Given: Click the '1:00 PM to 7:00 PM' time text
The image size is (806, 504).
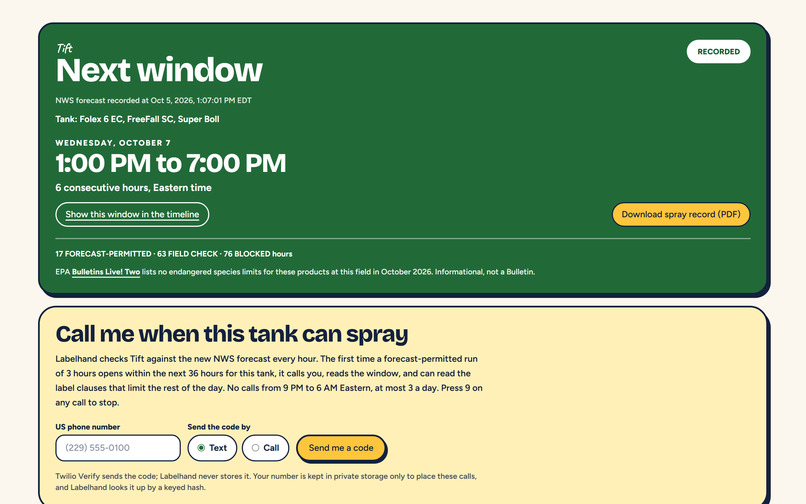Looking at the screenshot, I should coord(171,164).
